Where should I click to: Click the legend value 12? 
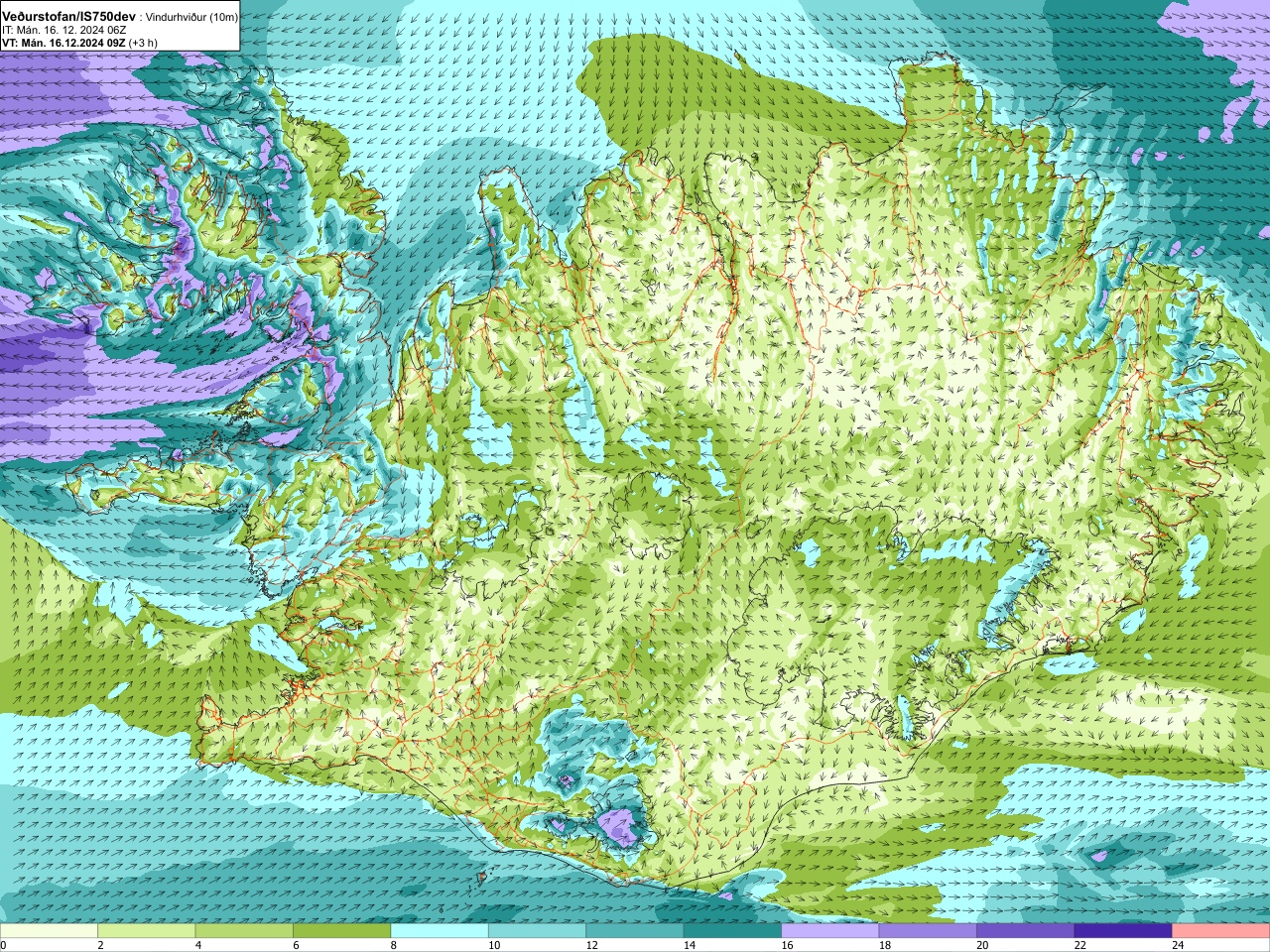[592, 945]
